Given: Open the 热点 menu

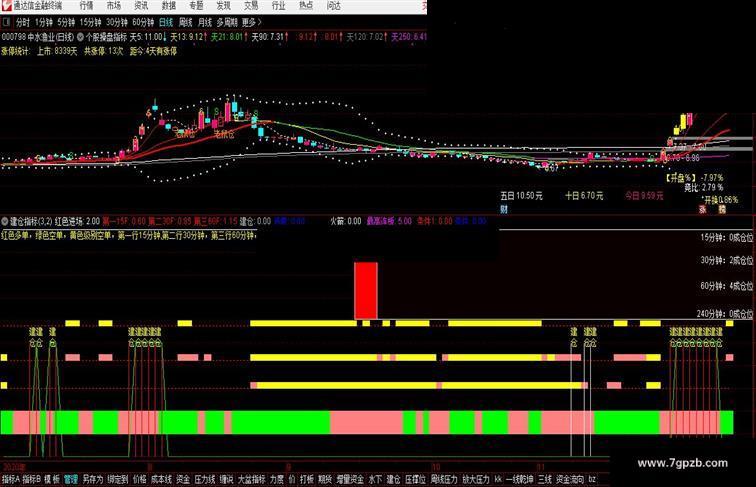Looking at the screenshot, I should (306, 6).
